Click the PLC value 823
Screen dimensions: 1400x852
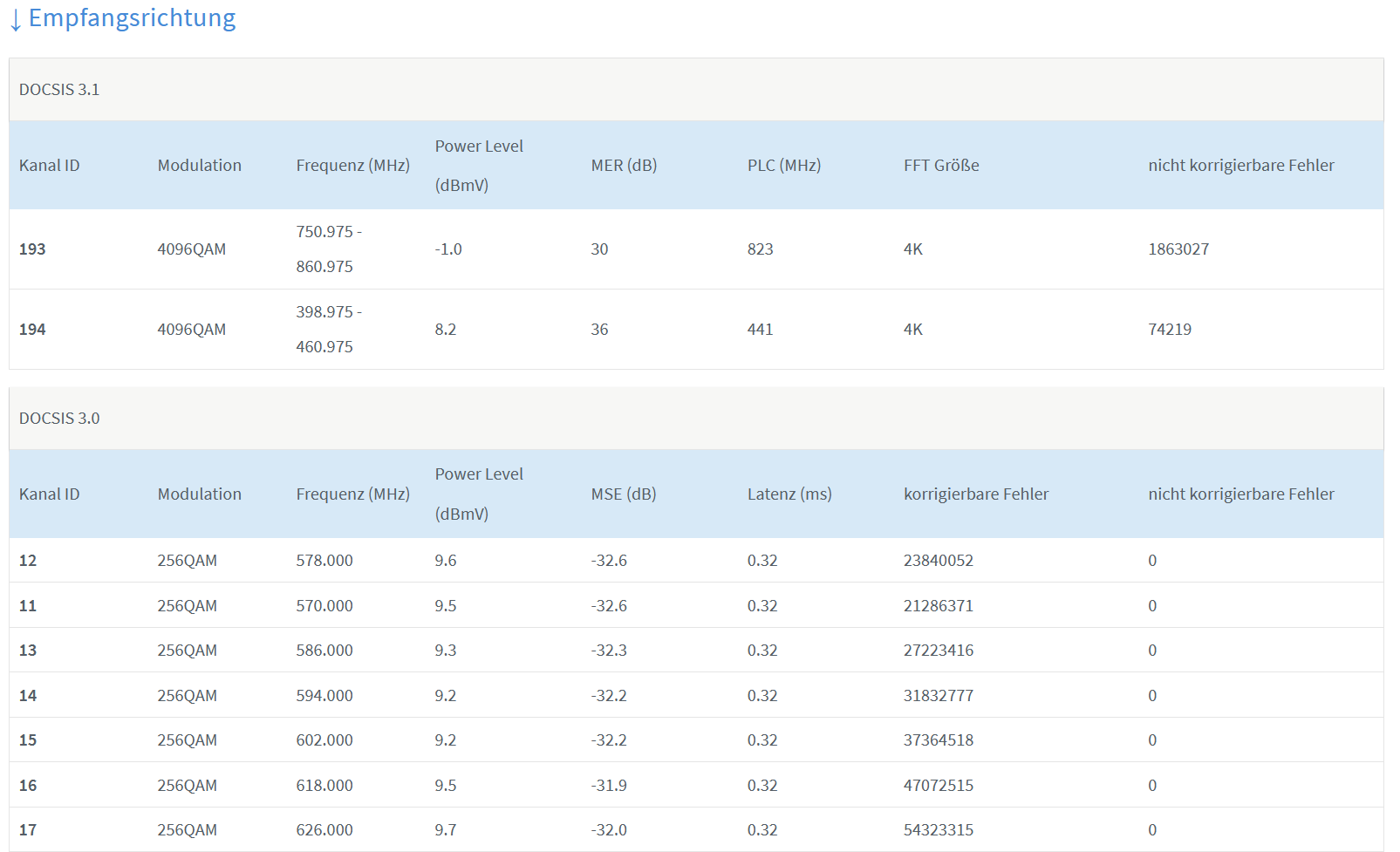[x=761, y=249]
